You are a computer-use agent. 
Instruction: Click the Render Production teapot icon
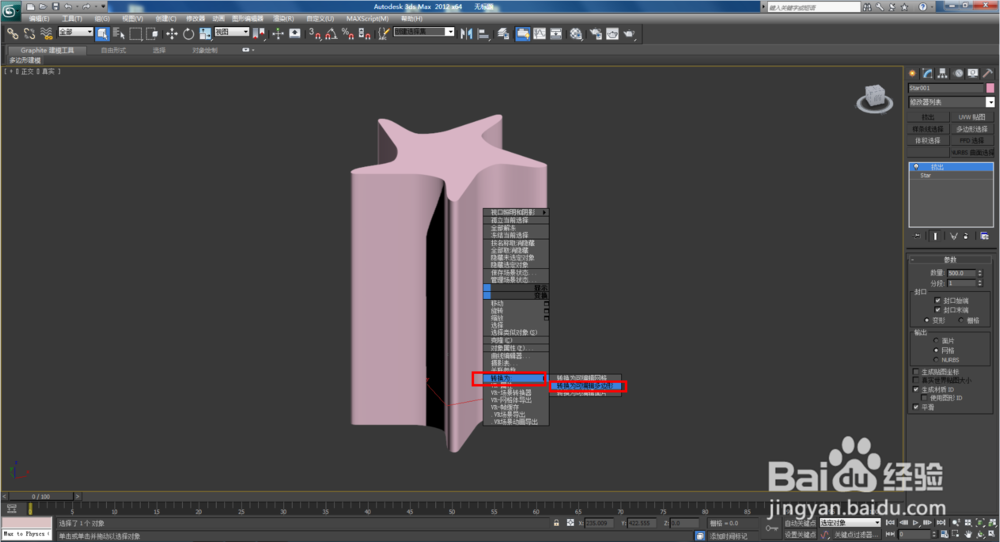point(629,34)
